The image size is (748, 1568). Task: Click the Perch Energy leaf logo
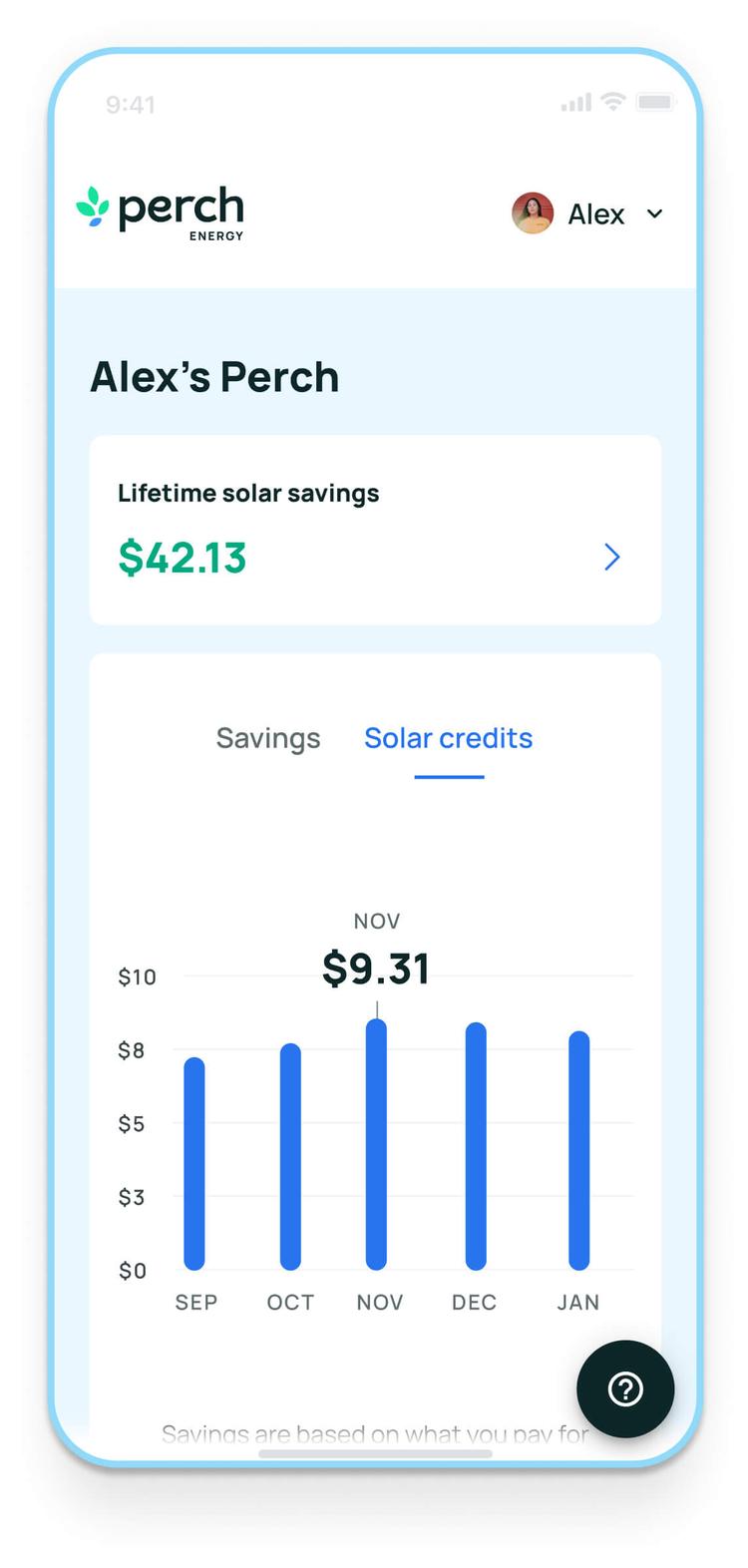[x=93, y=206]
